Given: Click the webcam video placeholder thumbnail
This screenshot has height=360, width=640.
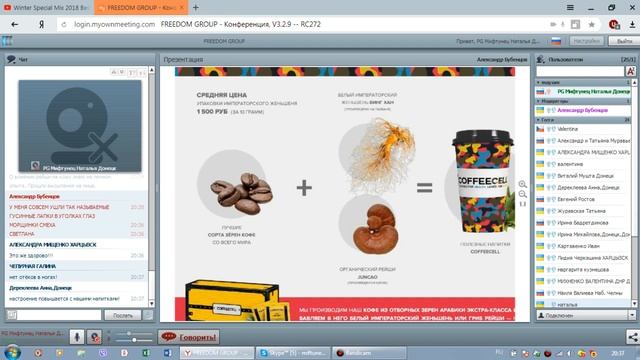Looking at the screenshot, I should [x=80, y=126].
